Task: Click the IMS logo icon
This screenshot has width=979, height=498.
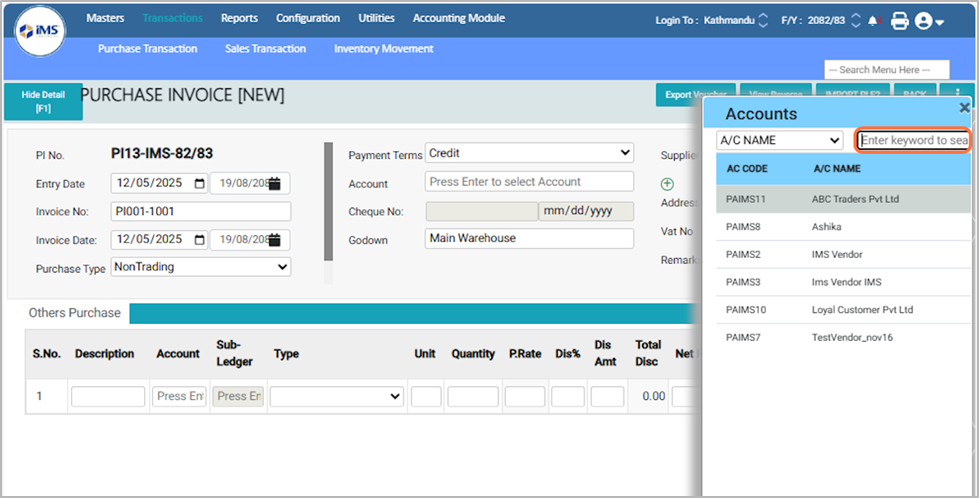Action: [x=40, y=31]
